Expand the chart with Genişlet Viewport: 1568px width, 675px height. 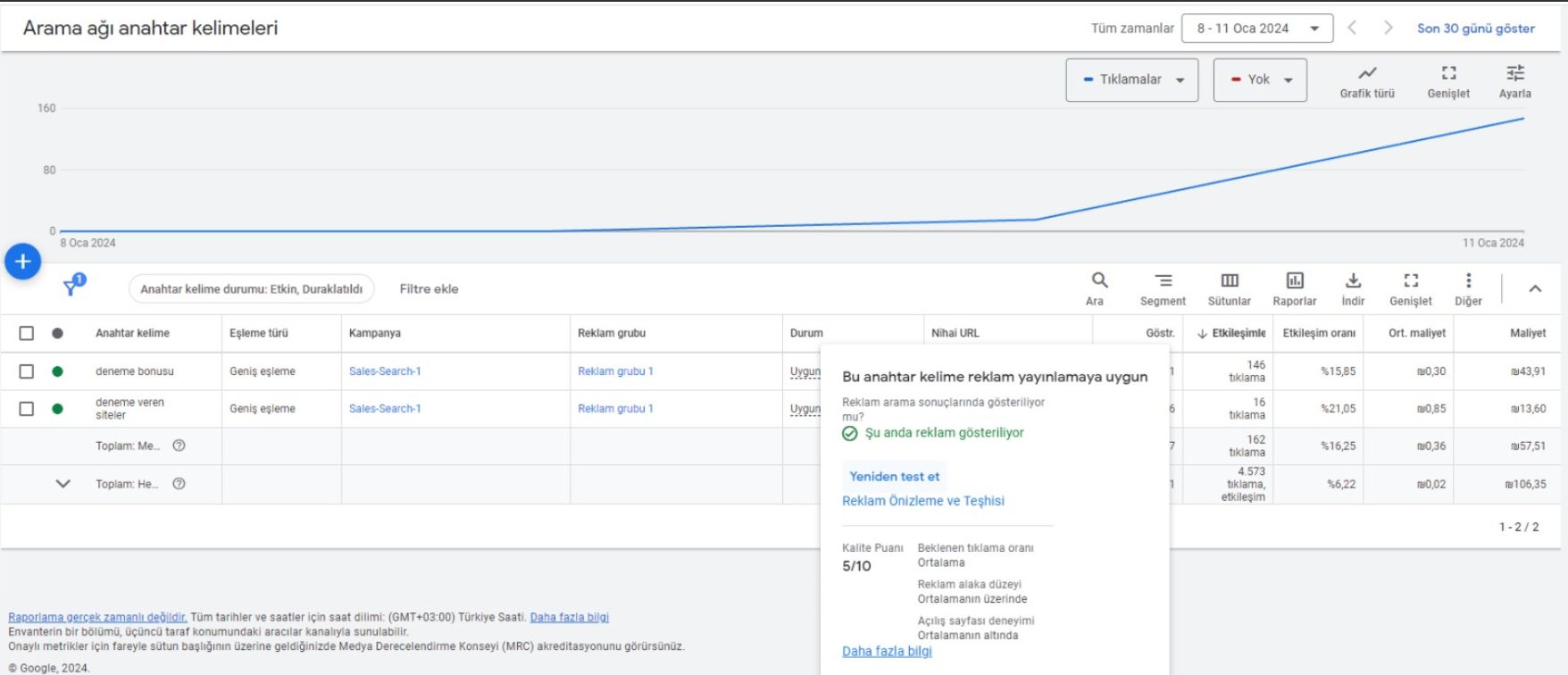pos(1448,80)
